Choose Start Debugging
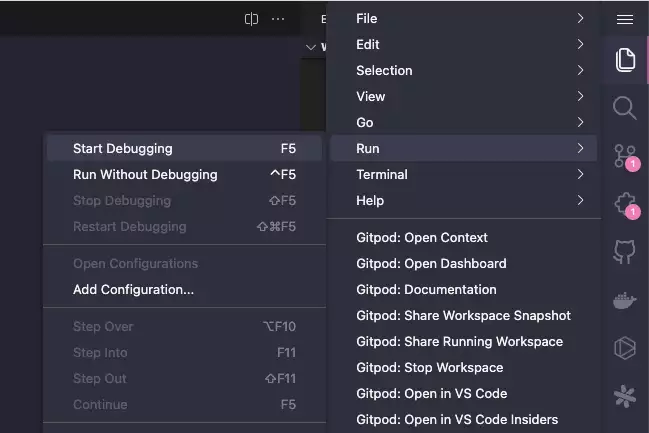The width and height of the screenshot is (649, 433). click(184, 148)
